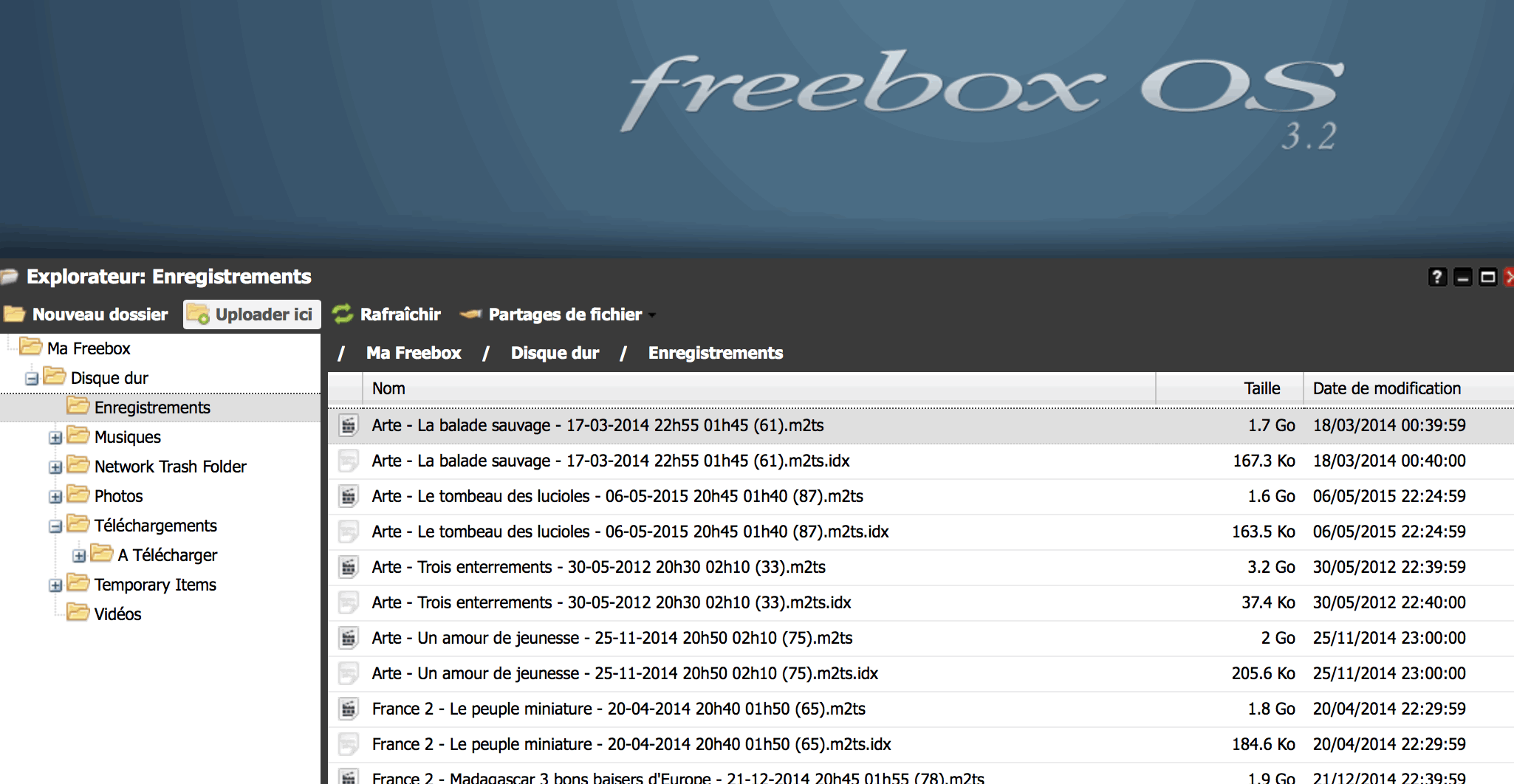
Task: Open the Musiques folder in tree
Action: tap(128, 437)
